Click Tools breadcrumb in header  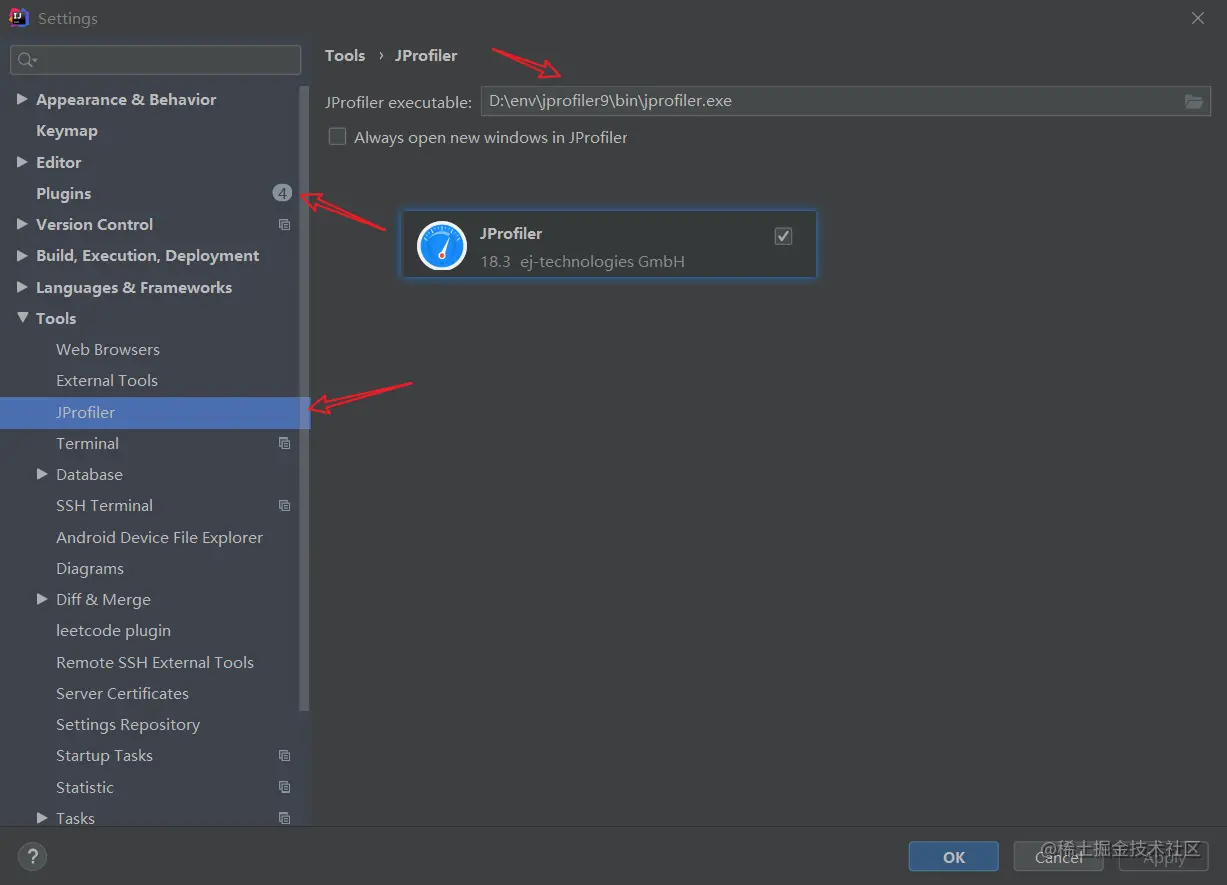click(345, 56)
